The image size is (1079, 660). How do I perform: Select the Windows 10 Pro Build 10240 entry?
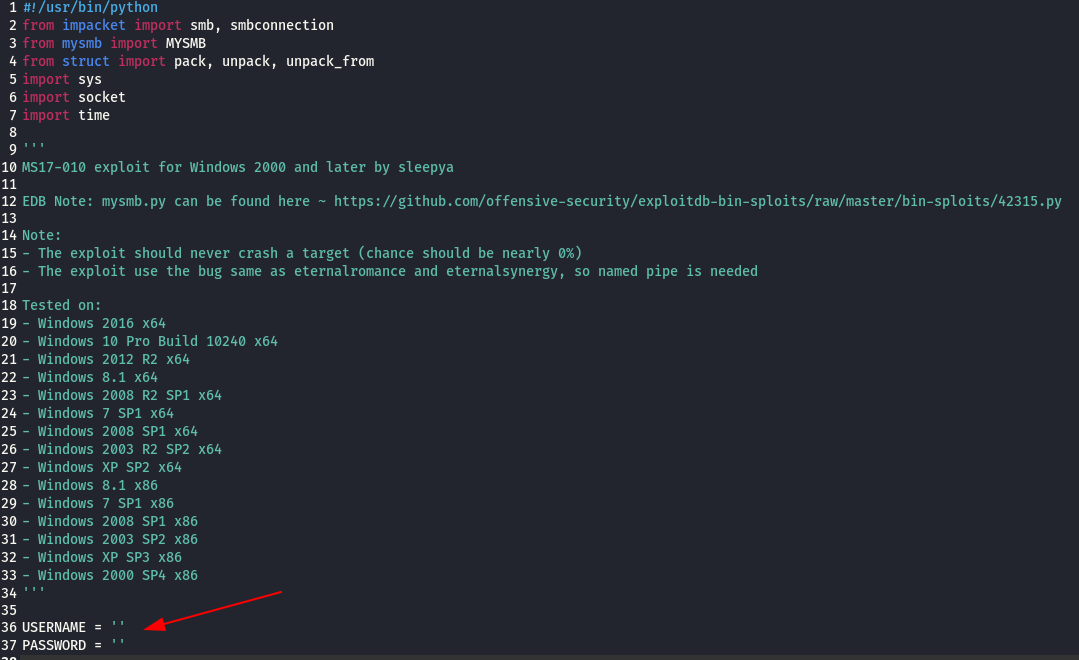coord(150,341)
